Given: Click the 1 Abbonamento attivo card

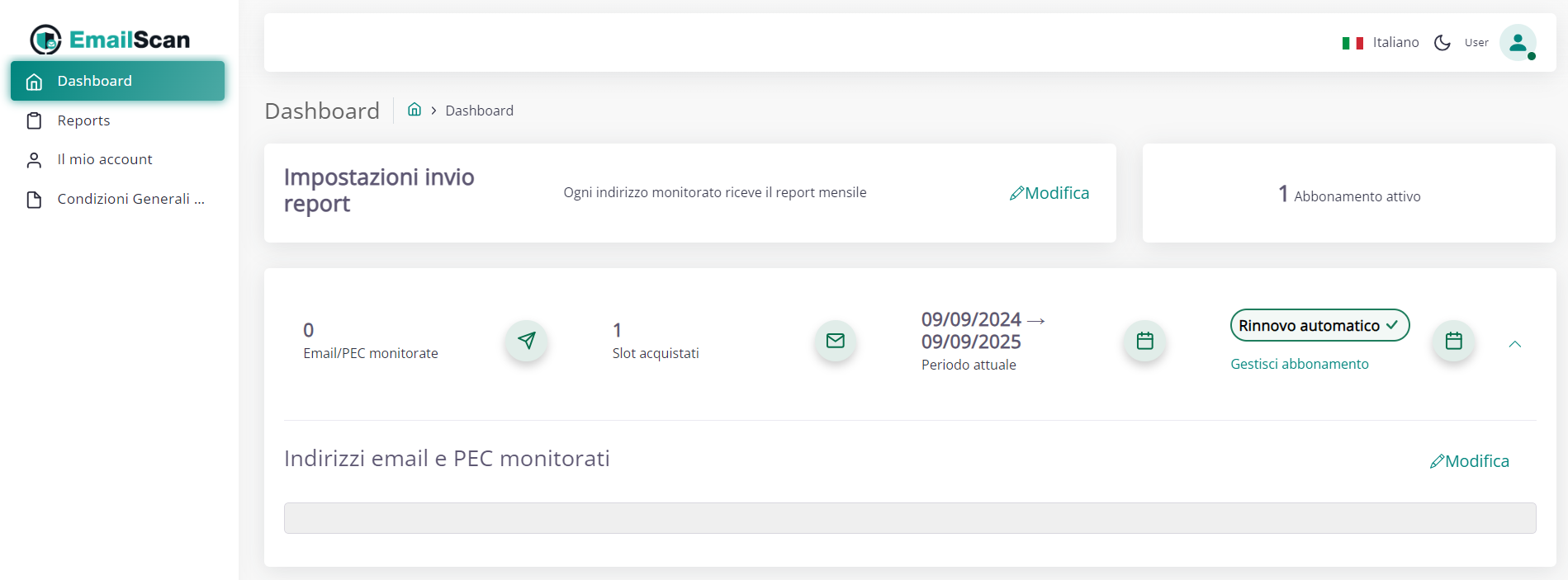Looking at the screenshot, I should click(1348, 194).
